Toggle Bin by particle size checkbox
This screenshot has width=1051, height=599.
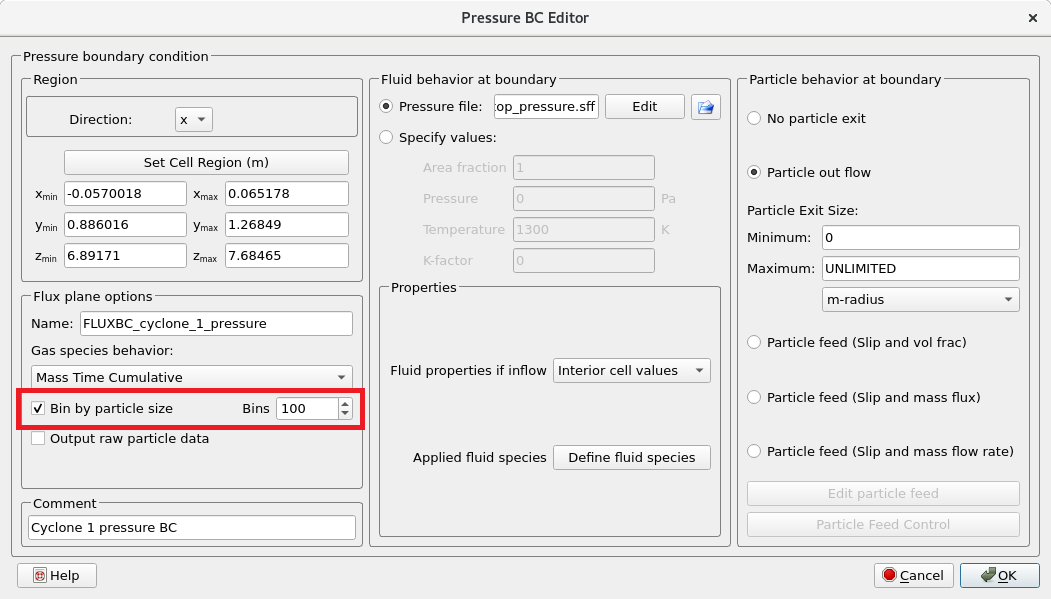[x=39, y=408]
